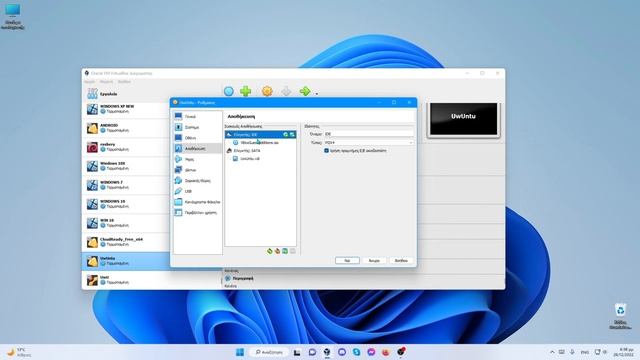The height and width of the screenshot is (360, 640).
Task: Open the This PC desktop icon
Action: point(13,16)
